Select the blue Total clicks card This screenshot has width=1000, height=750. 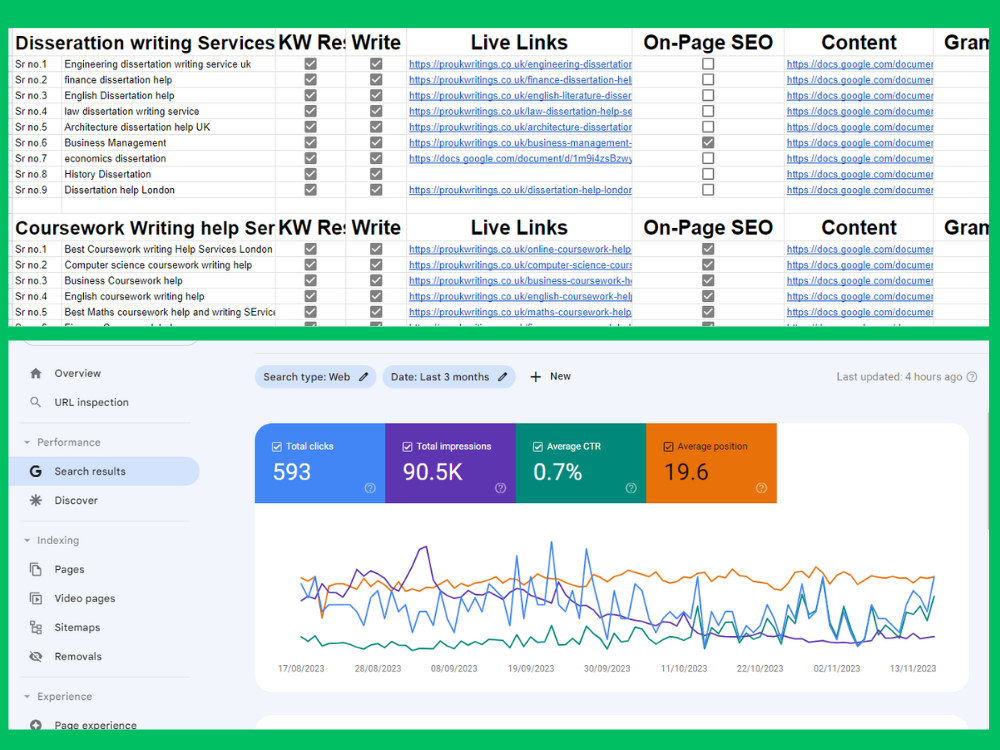[x=320, y=463]
